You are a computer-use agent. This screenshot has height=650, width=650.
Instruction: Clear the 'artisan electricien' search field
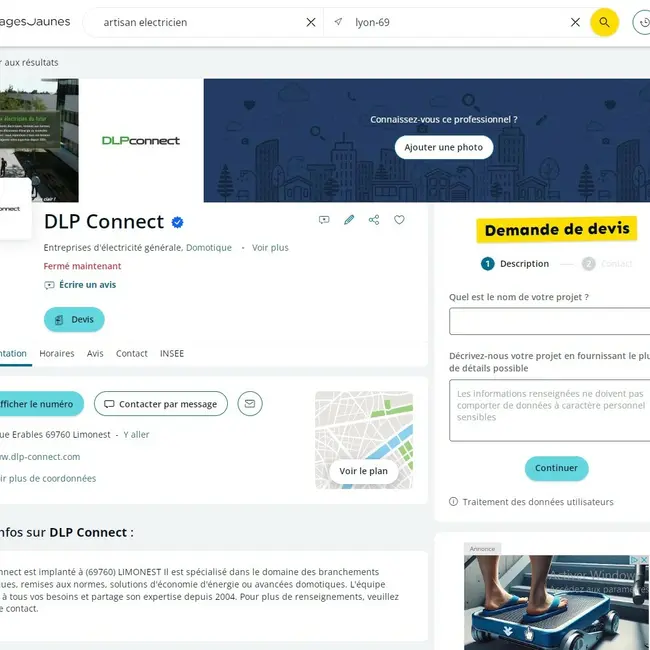click(311, 22)
